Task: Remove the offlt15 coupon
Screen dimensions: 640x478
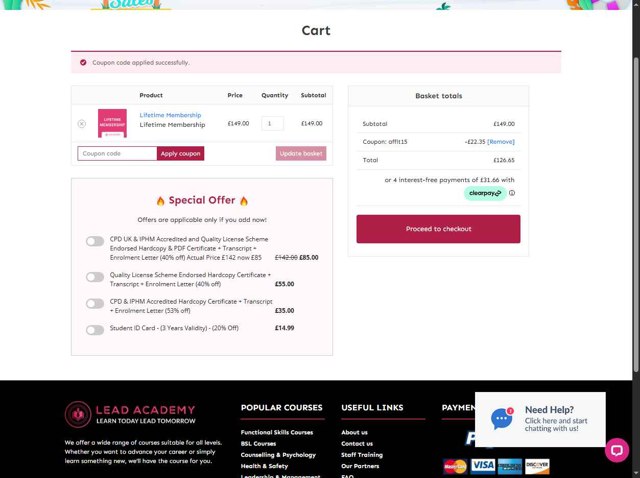Action: coord(501,142)
